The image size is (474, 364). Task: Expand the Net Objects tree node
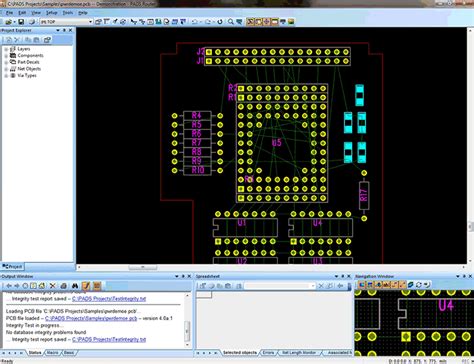tap(6, 69)
